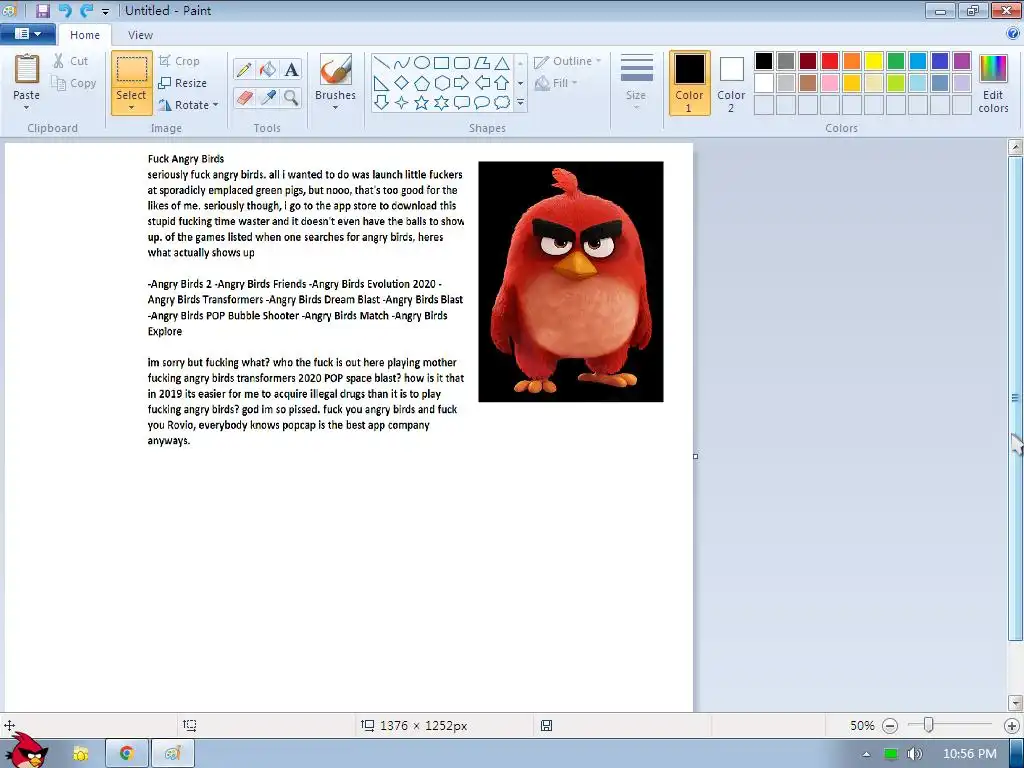Open the Resize dialog button
Viewport: 1024px width, 768px height.
tap(183, 83)
